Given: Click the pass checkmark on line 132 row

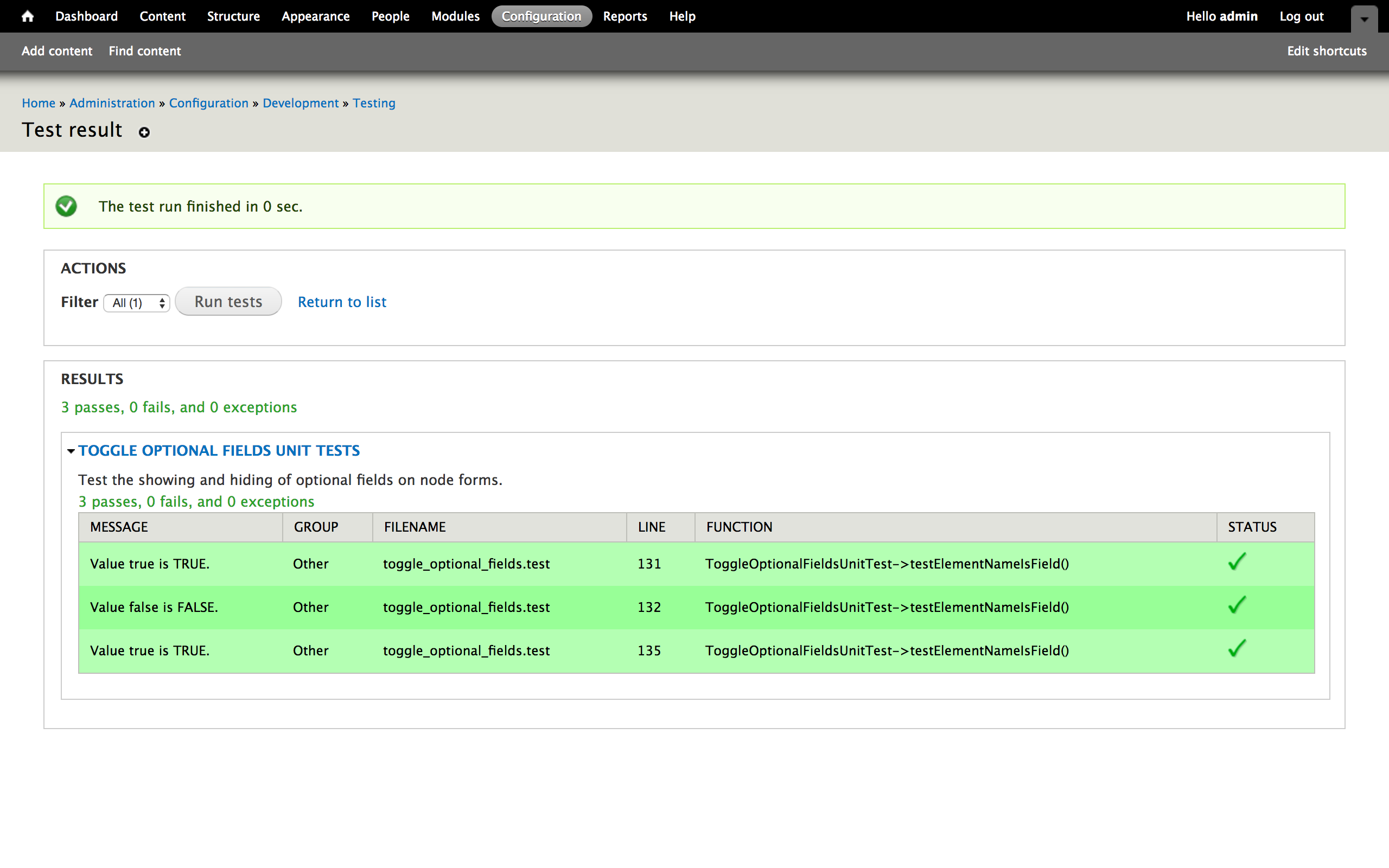Looking at the screenshot, I should (x=1237, y=605).
